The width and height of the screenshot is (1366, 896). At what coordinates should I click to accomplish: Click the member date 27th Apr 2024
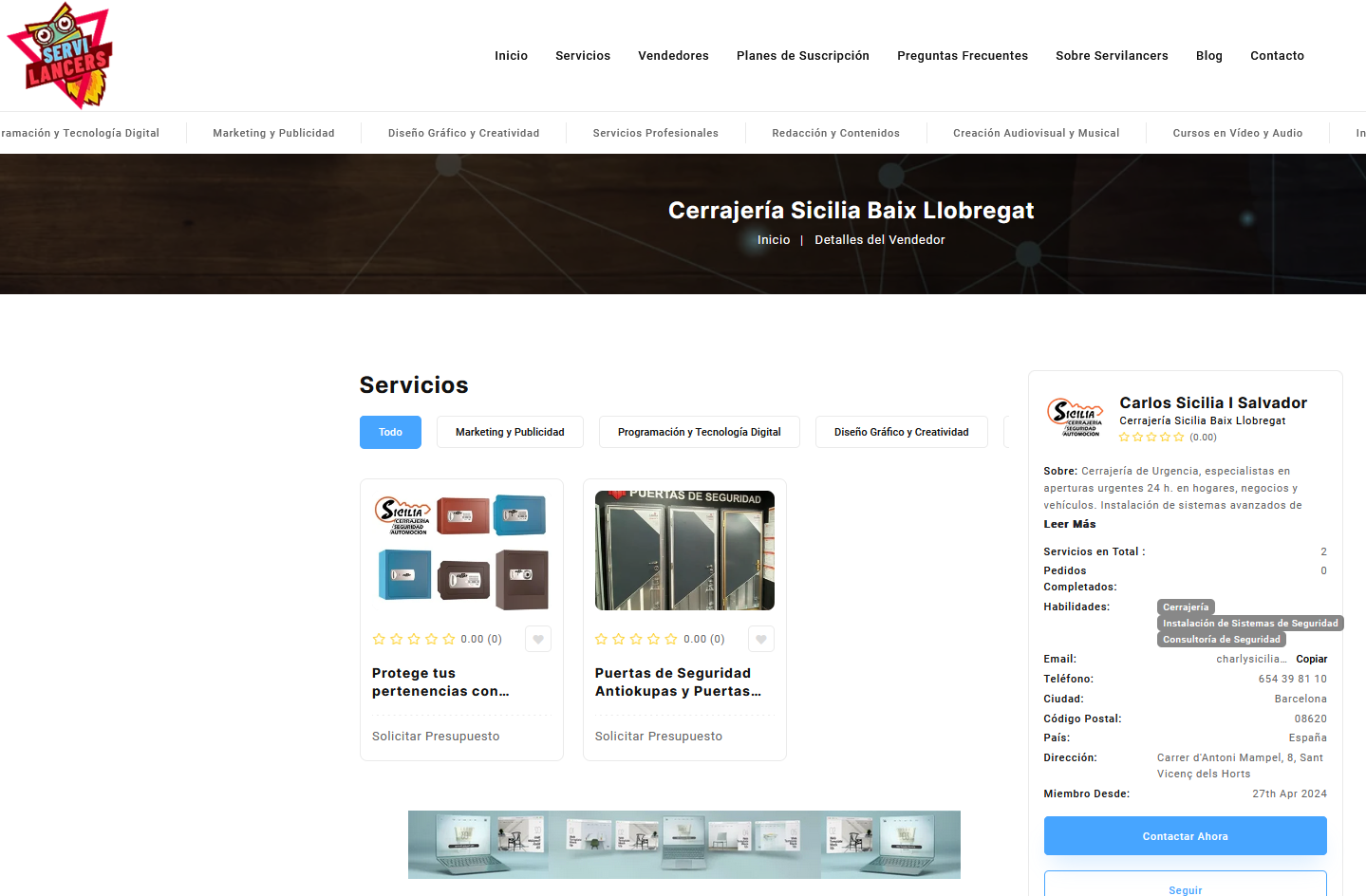(x=1289, y=793)
